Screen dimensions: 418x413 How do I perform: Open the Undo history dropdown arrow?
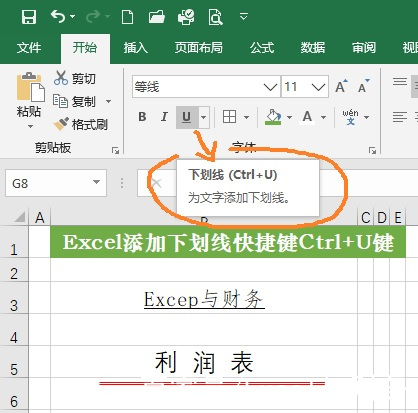pos(73,16)
